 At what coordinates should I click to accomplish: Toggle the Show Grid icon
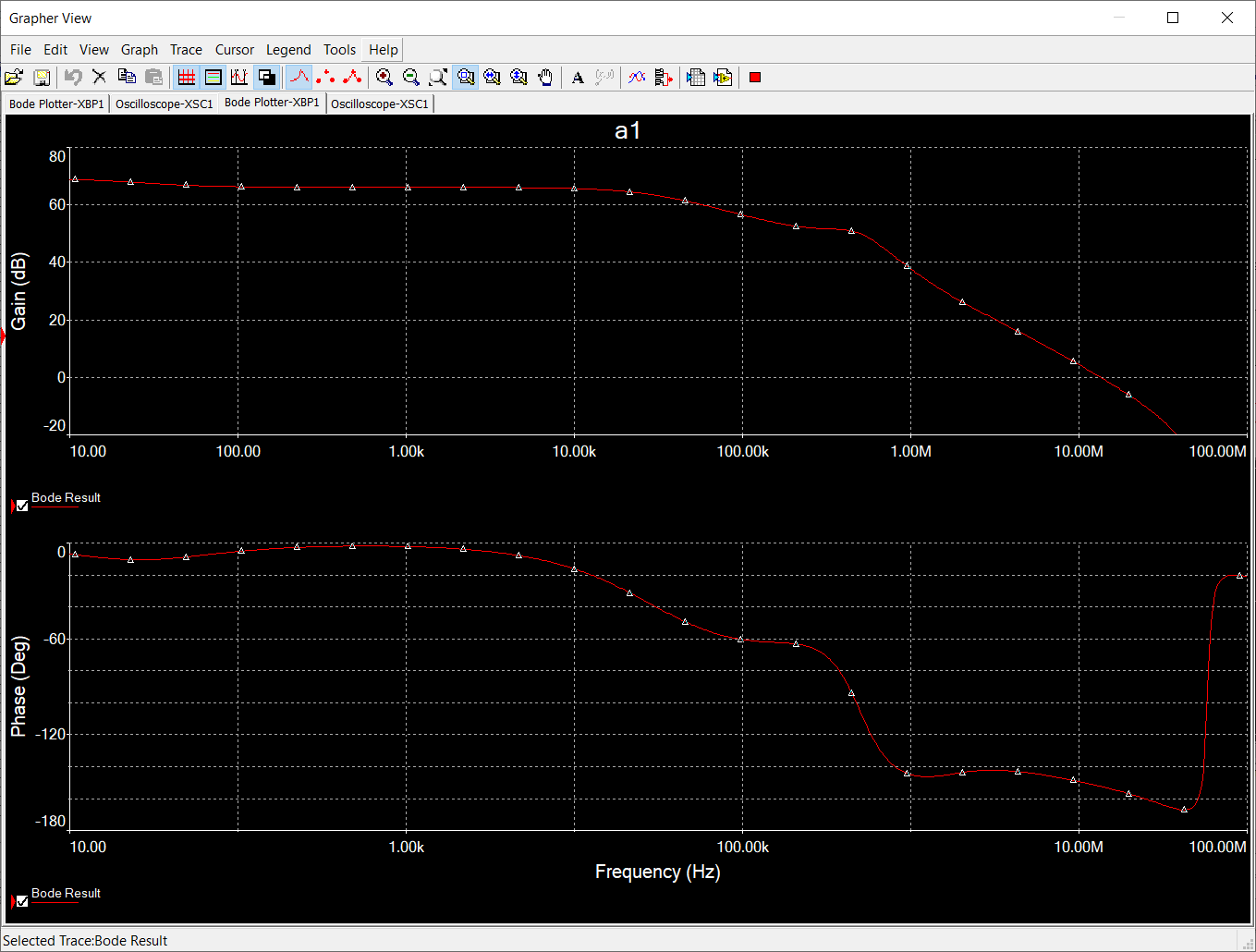[187, 78]
